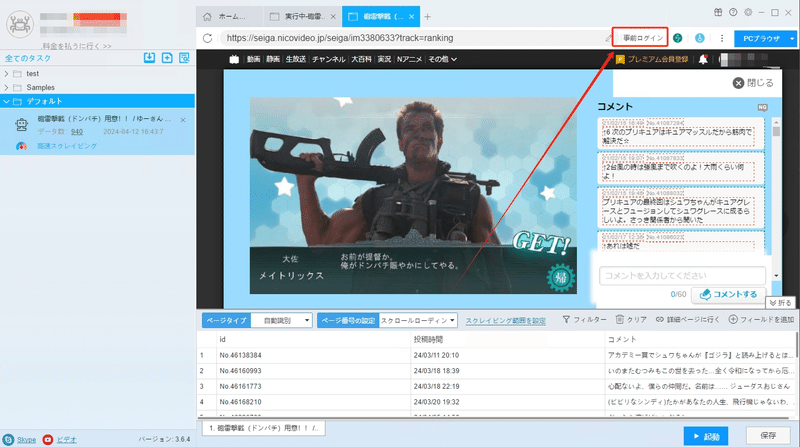800x447 pixels.
Task: Expand the Samples folder
Action: 6,87
